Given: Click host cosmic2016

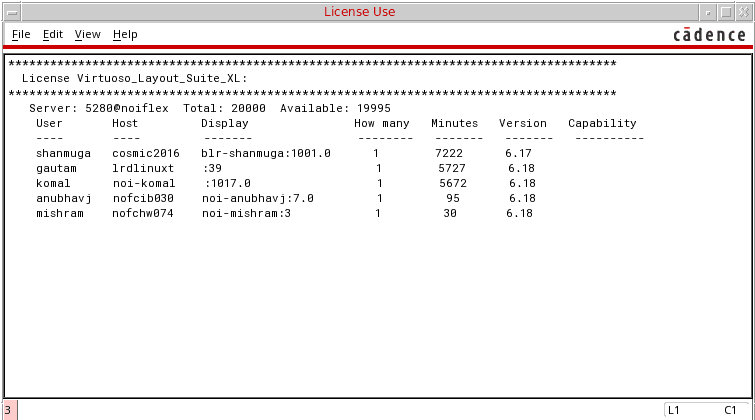Looking at the screenshot, I should click(146, 154).
